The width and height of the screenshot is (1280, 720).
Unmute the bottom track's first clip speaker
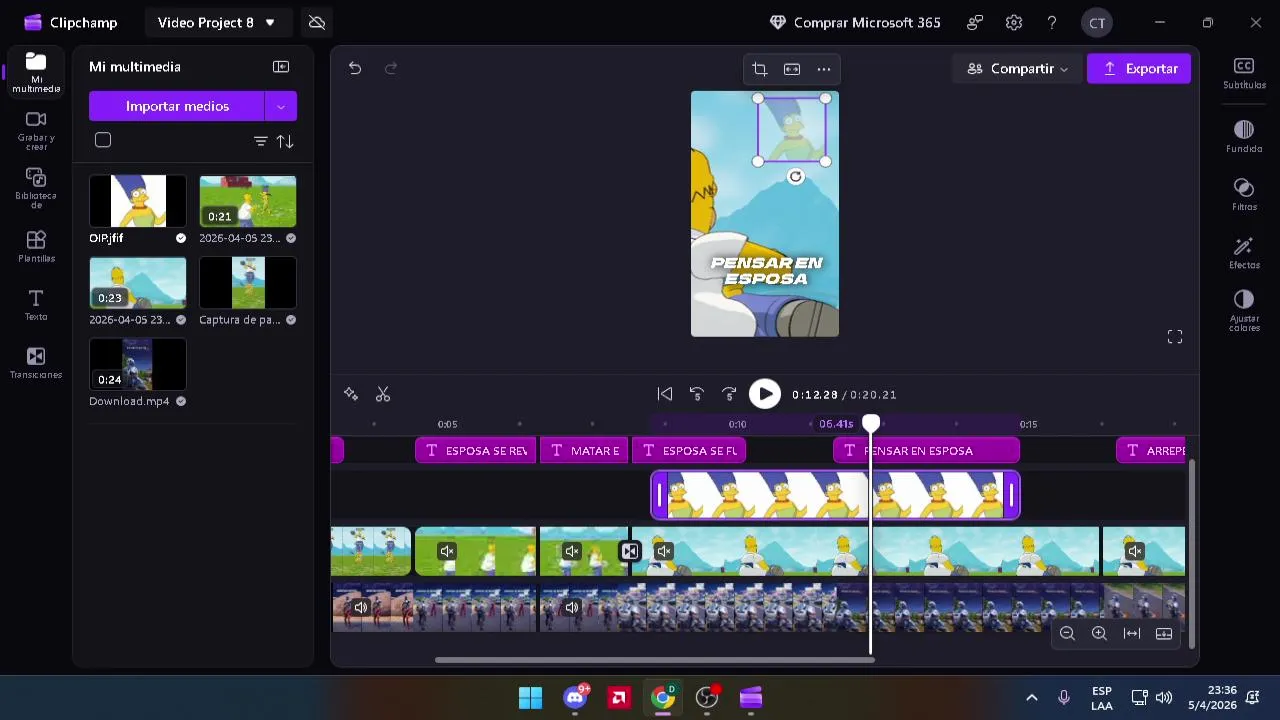(360, 607)
